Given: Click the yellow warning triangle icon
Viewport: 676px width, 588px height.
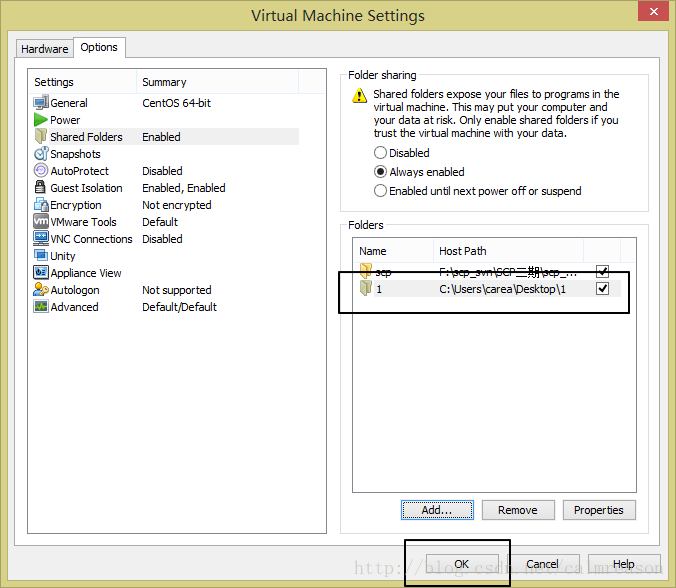Looking at the screenshot, I should pyautogui.click(x=360, y=95).
